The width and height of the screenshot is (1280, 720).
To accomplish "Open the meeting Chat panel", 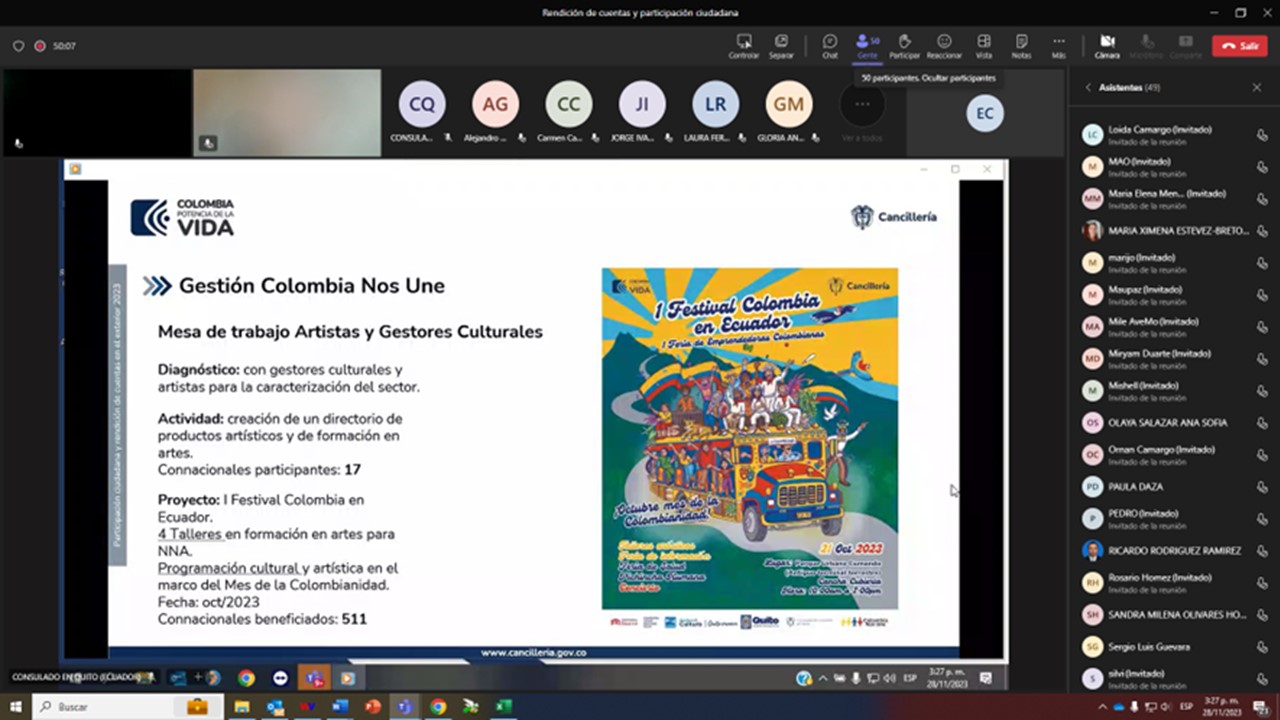I will coord(830,46).
